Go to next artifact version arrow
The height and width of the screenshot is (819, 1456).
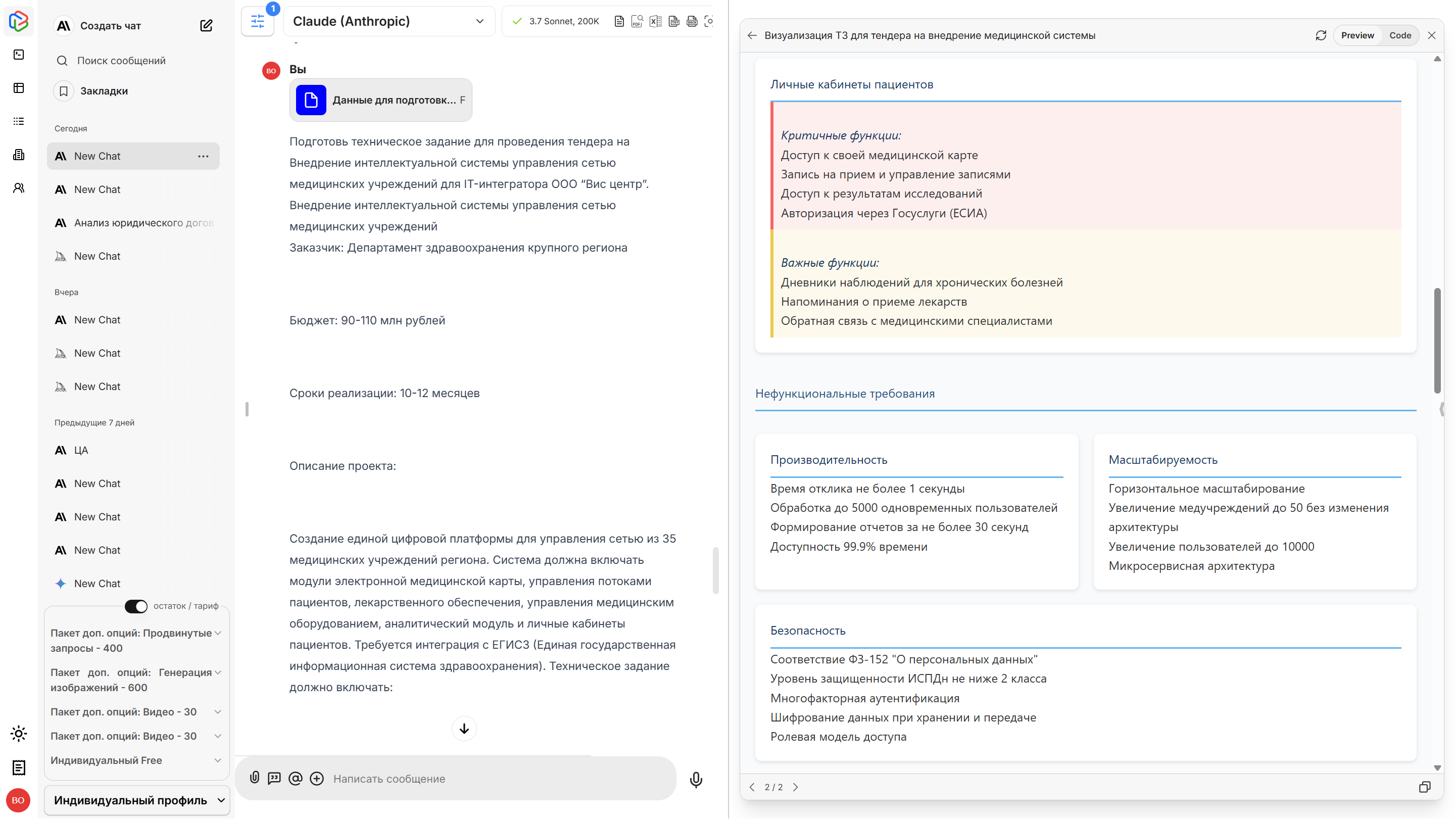pyautogui.click(x=795, y=787)
